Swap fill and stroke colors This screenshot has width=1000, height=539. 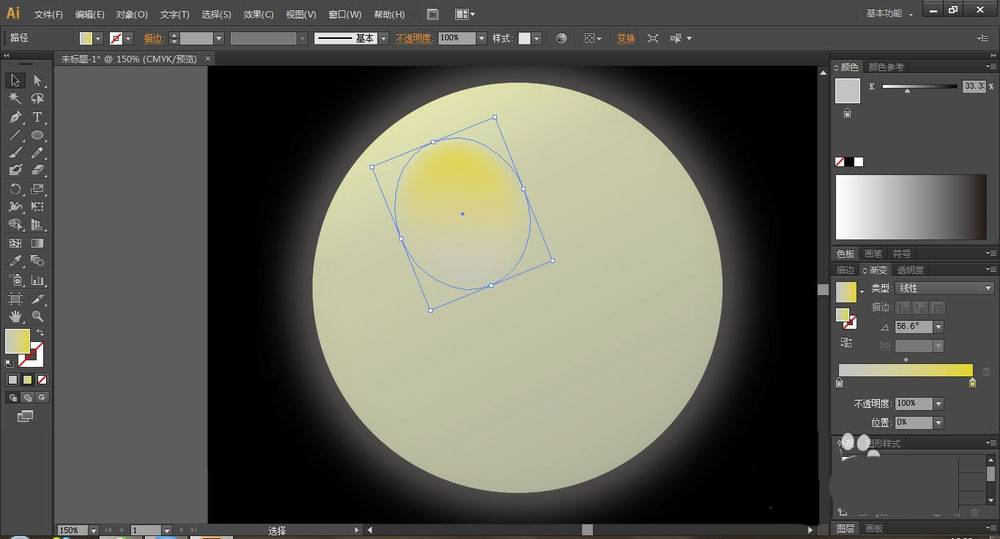tap(40, 333)
